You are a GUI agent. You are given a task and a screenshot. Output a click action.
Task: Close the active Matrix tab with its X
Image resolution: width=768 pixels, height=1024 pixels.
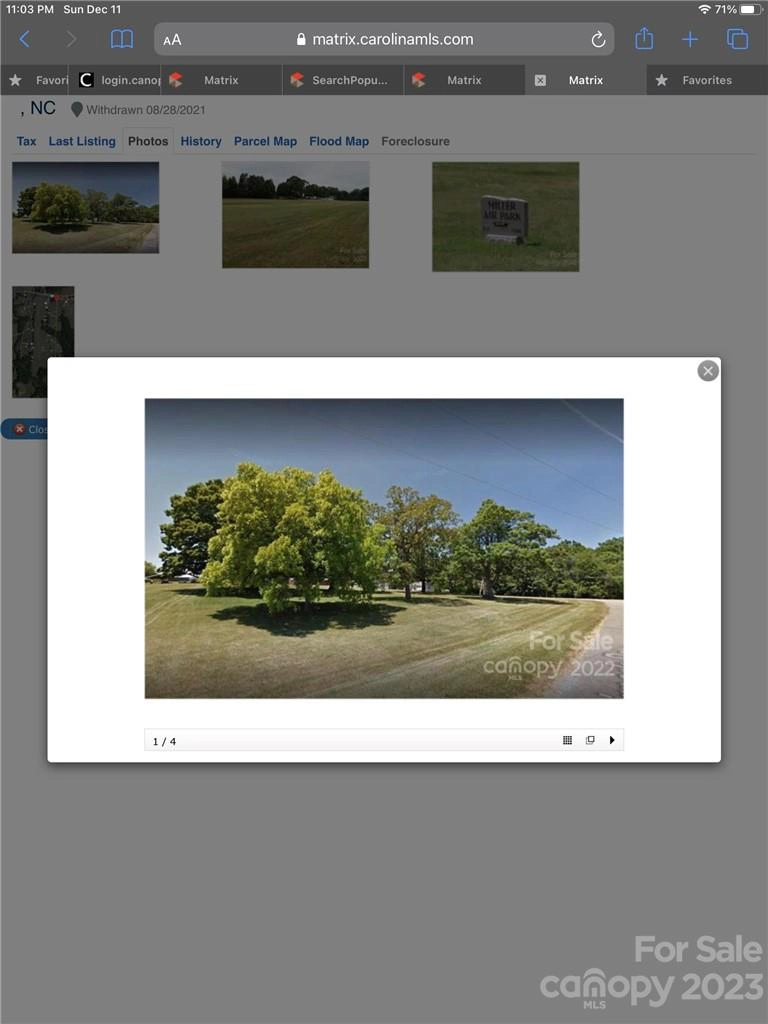[540, 80]
